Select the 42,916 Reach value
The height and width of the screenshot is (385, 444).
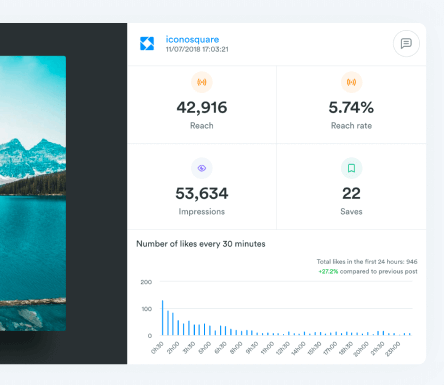pos(202,108)
